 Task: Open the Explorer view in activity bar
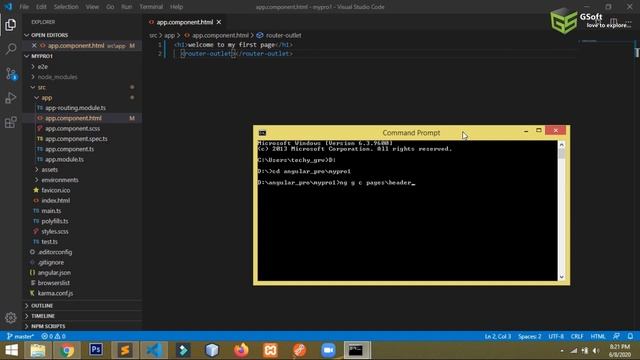(11, 25)
